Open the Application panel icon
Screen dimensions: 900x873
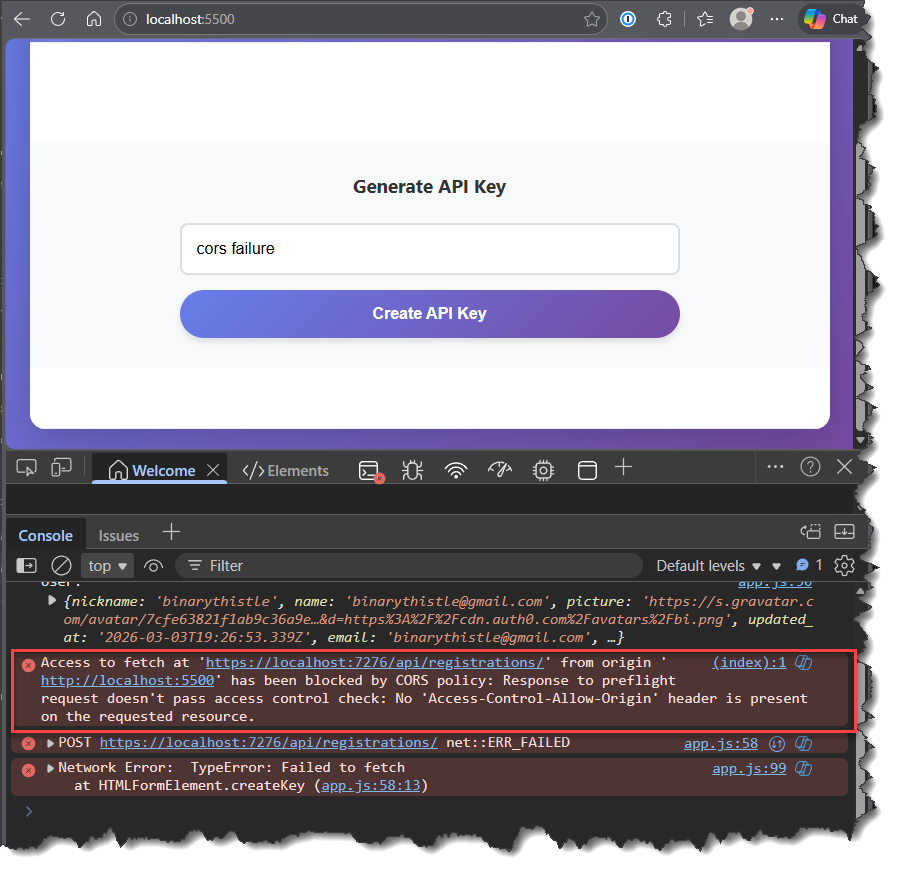(587, 469)
